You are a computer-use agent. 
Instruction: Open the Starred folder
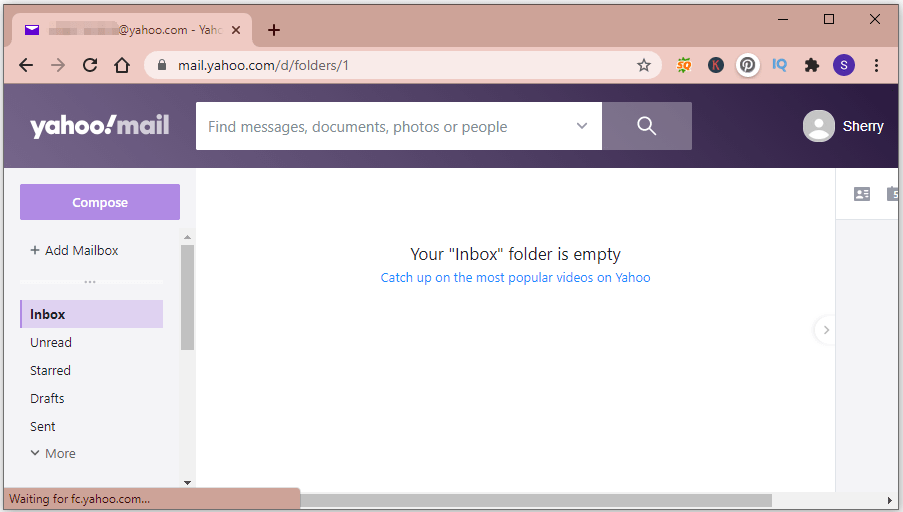50,370
